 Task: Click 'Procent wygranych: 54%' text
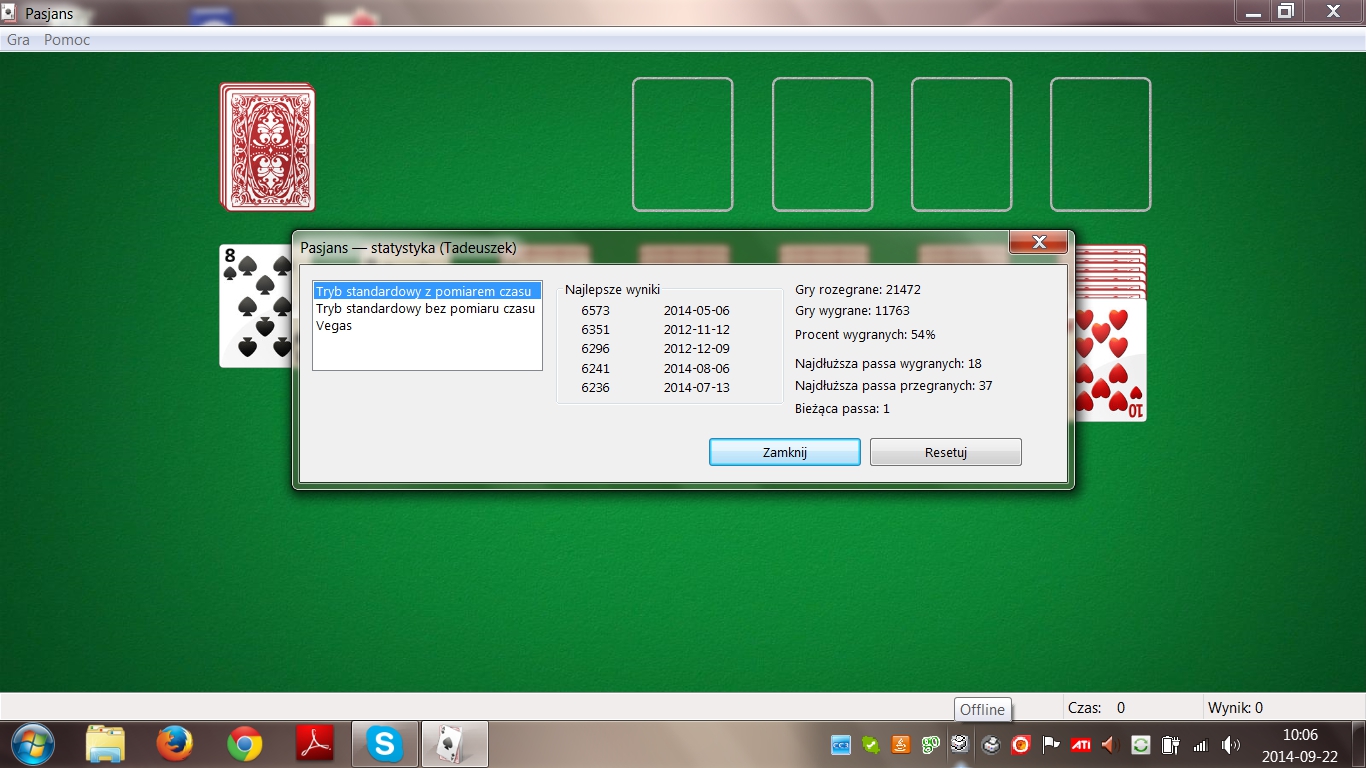point(865,334)
